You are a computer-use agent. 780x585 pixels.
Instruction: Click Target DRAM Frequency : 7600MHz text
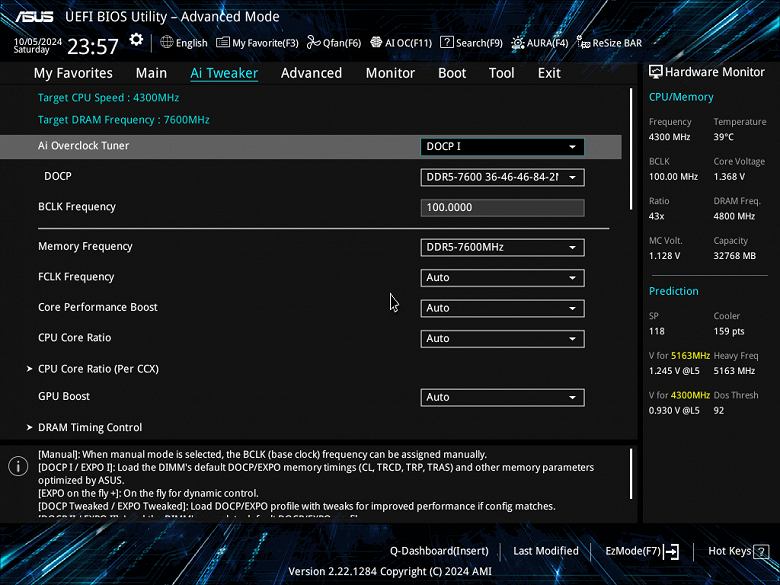123,120
